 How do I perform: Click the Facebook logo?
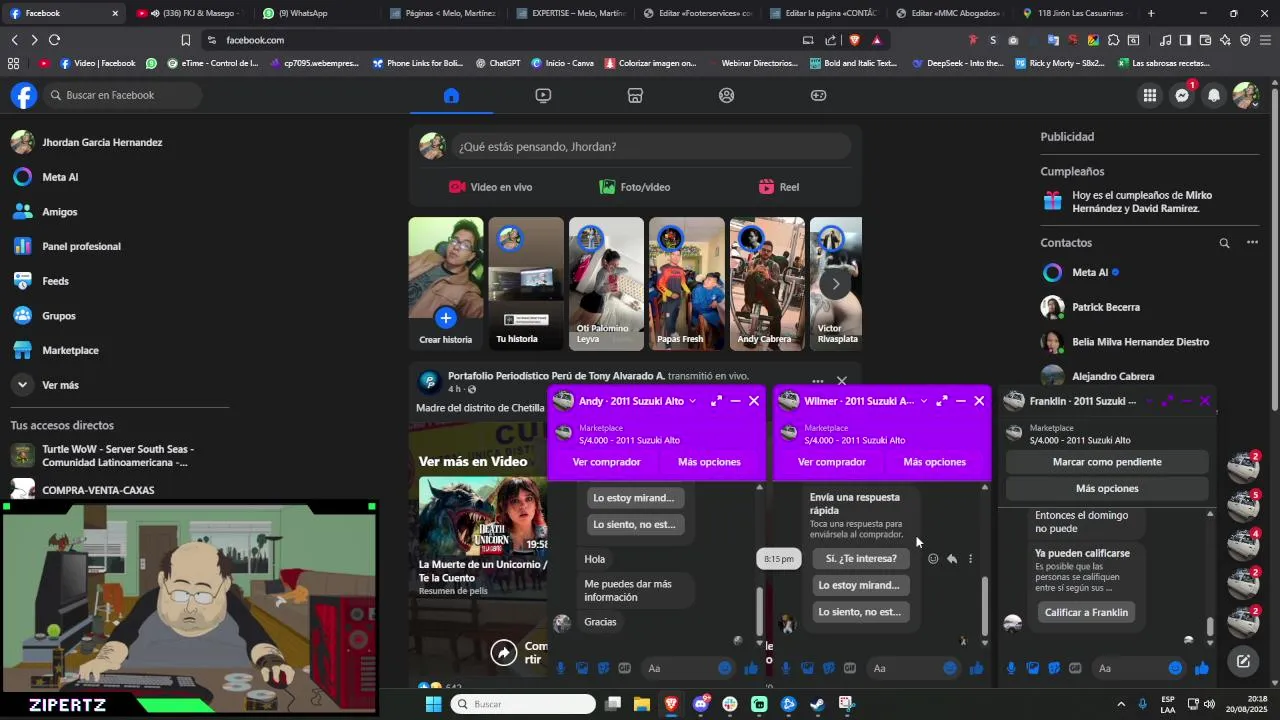pos(24,95)
